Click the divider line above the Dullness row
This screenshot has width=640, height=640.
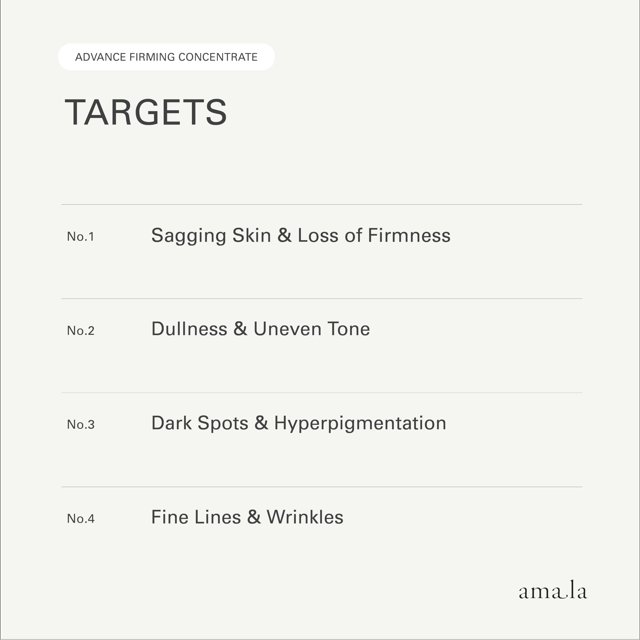322,298
